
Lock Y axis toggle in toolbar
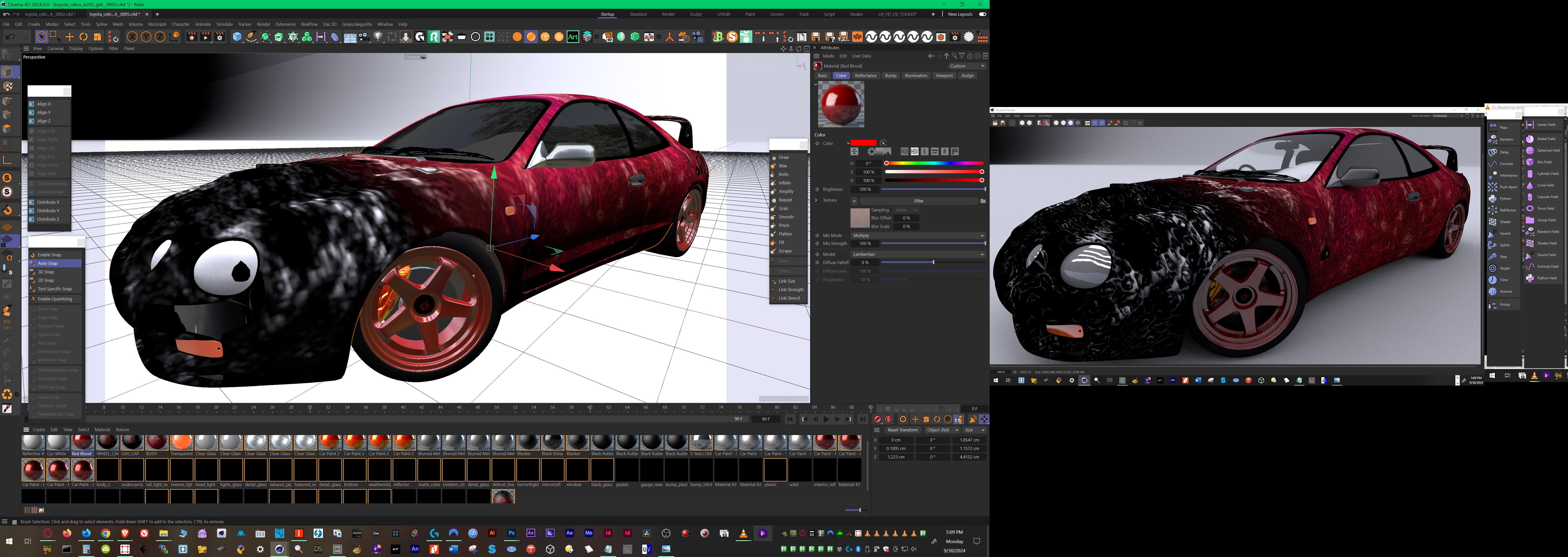[x=146, y=37]
